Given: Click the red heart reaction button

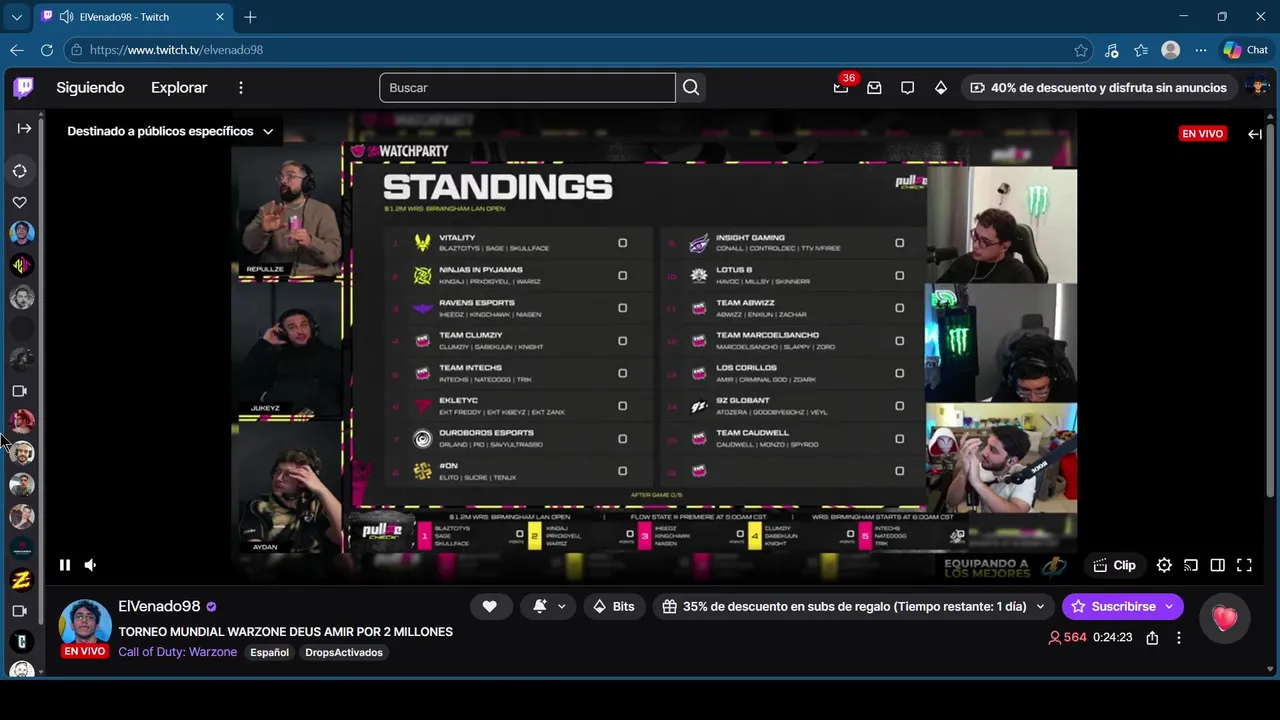Looking at the screenshot, I should pyautogui.click(x=1225, y=619).
